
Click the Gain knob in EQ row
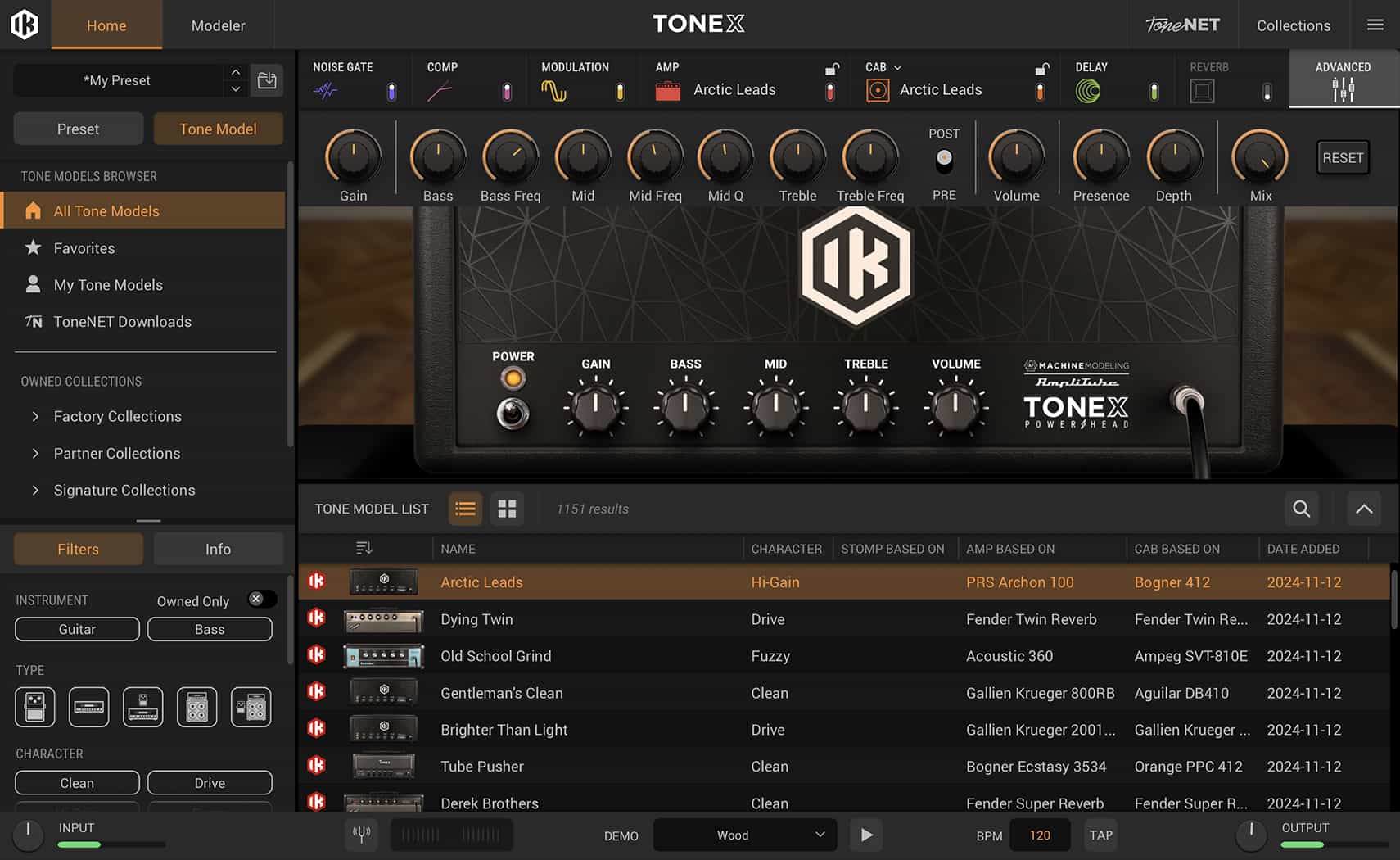[354, 156]
